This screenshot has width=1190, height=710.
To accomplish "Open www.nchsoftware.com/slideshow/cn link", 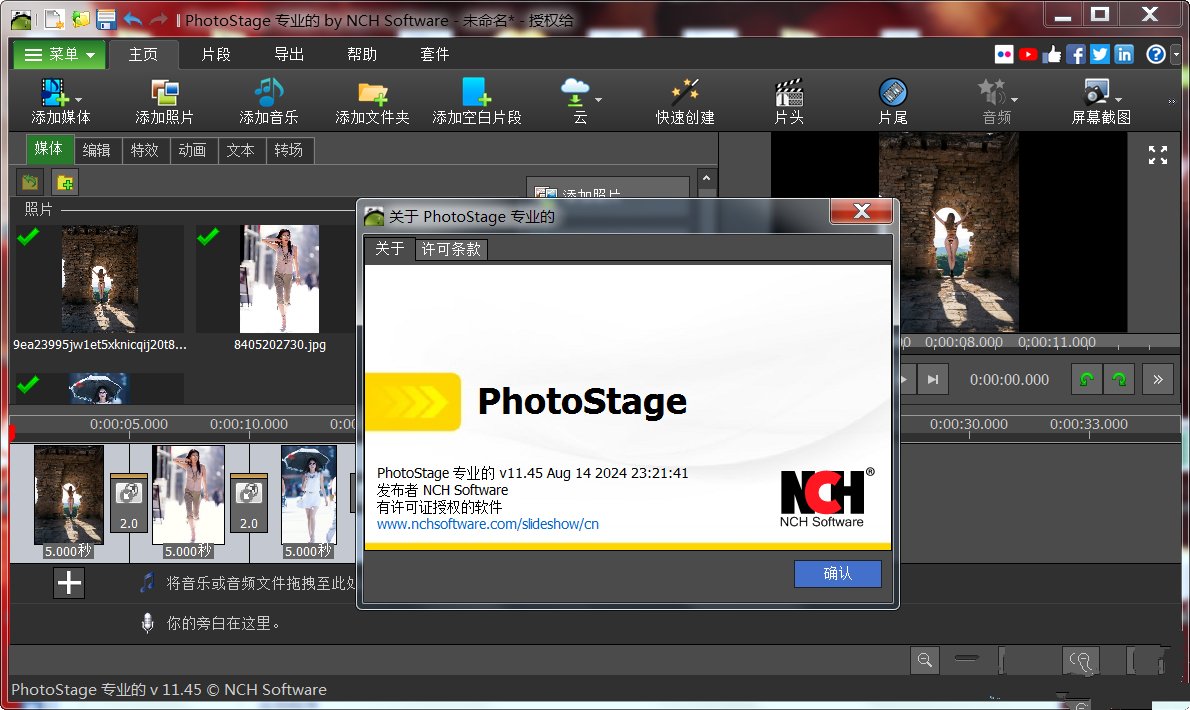I will tap(487, 523).
